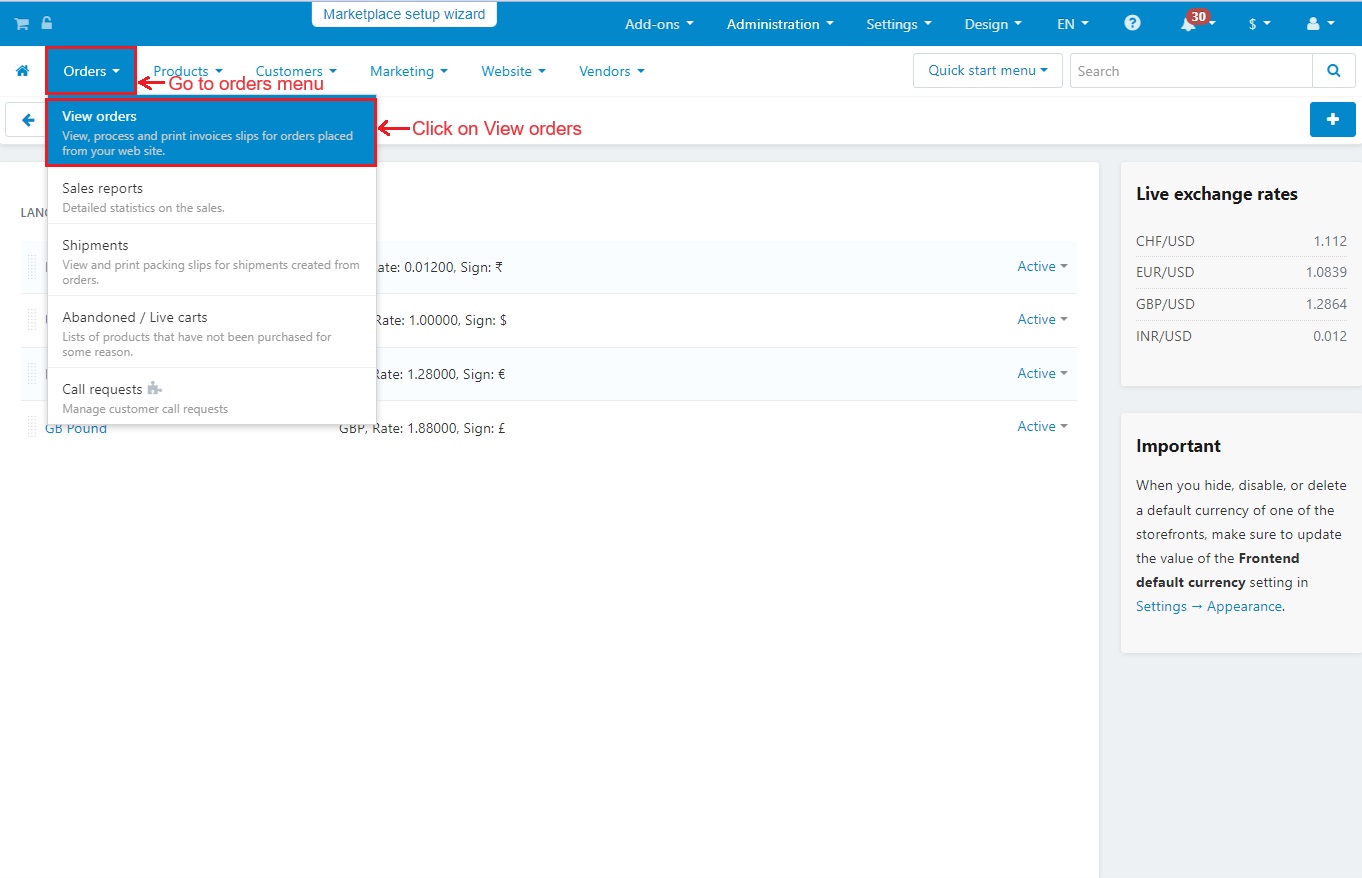Click the Orders menu tab
Image resolution: width=1362 pixels, height=878 pixels.
tap(91, 71)
